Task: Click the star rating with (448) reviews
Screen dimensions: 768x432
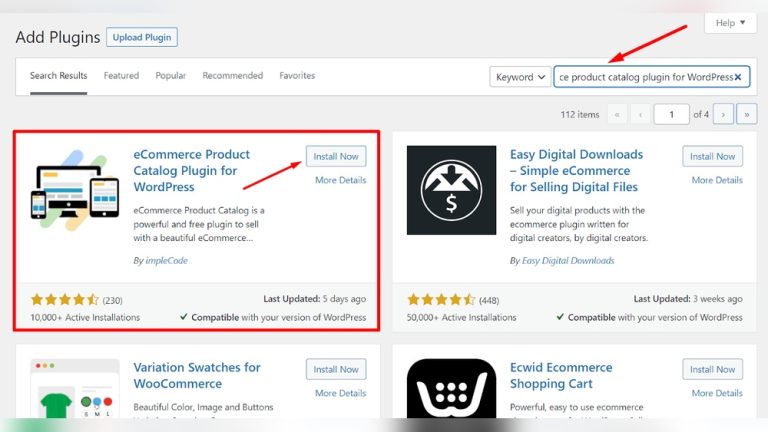Action: (453, 300)
